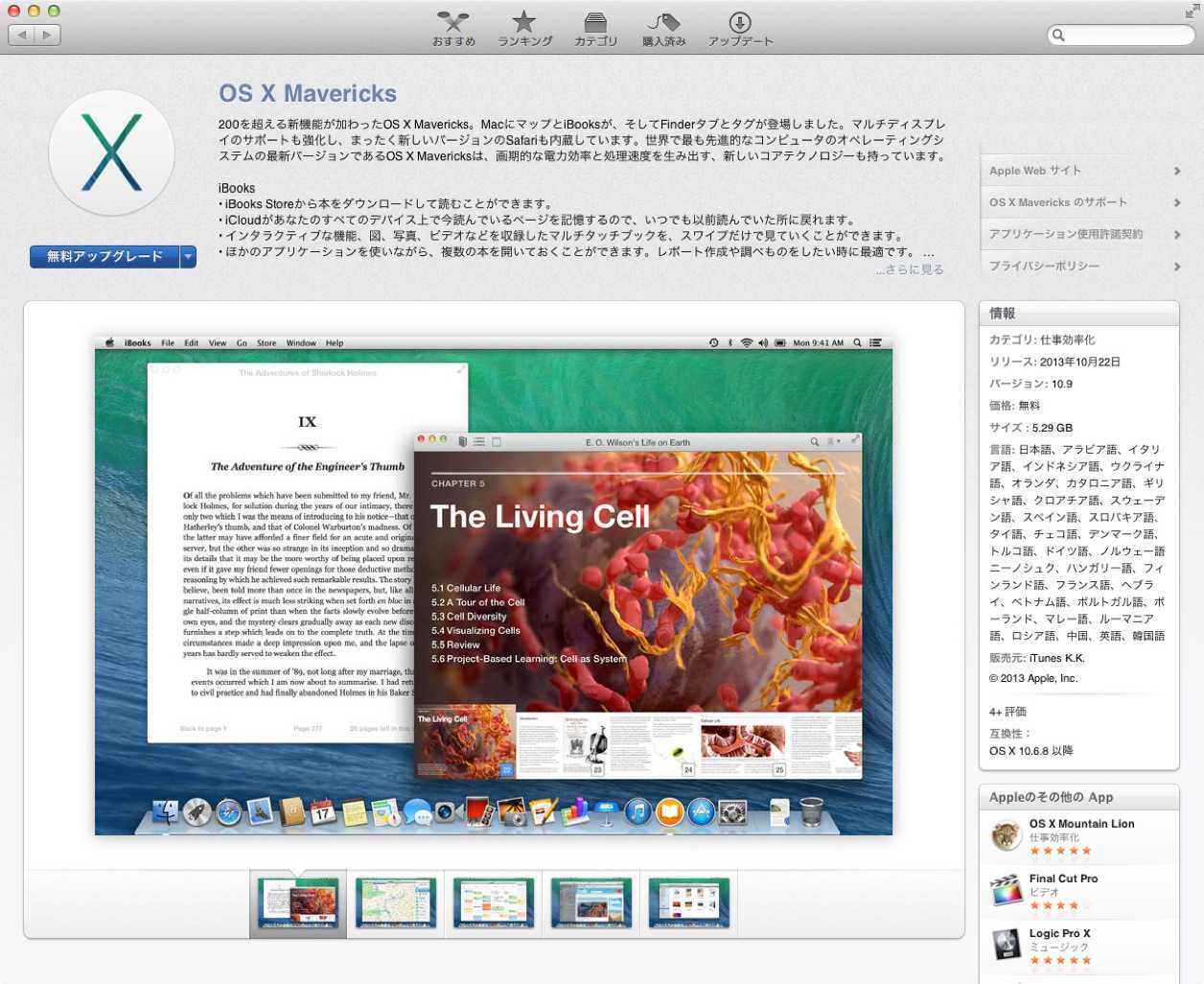The height and width of the screenshot is (984, 1204).
Task: Select the Maps screenshot thumbnail
Action: 396,902
